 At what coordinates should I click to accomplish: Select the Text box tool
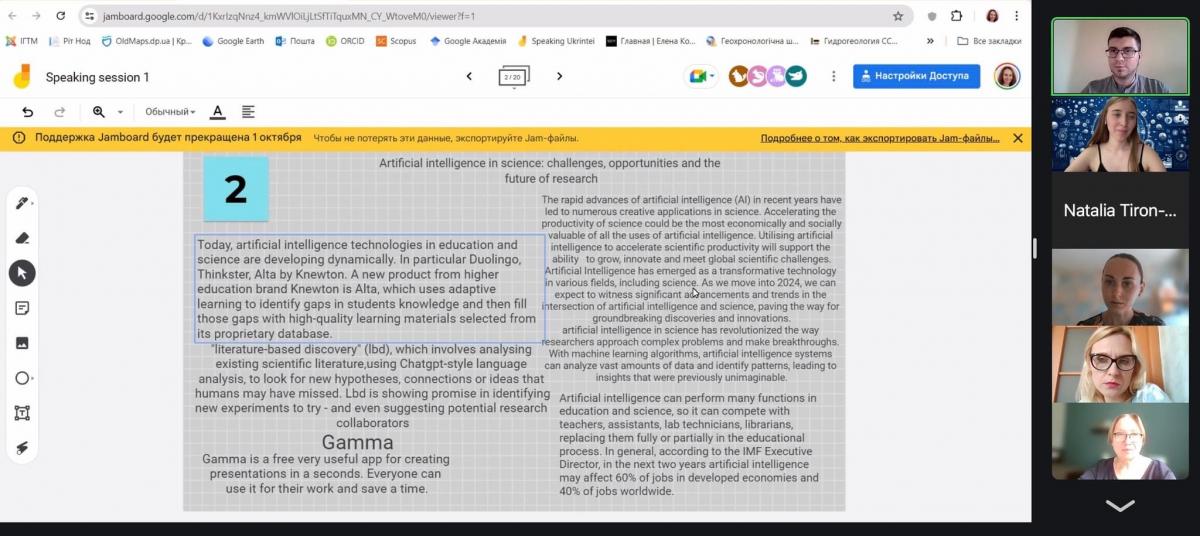pyautogui.click(x=22, y=413)
